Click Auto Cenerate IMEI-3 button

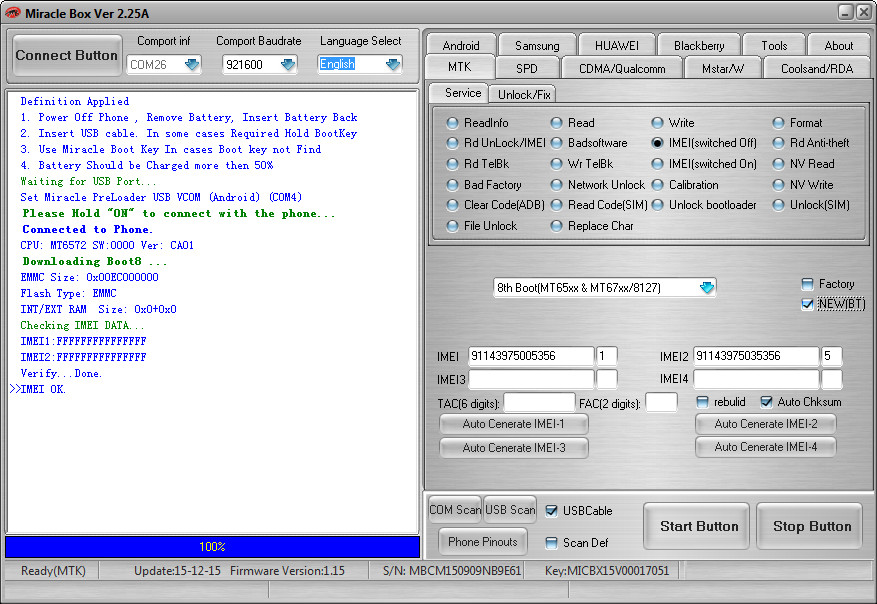click(513, 447)
